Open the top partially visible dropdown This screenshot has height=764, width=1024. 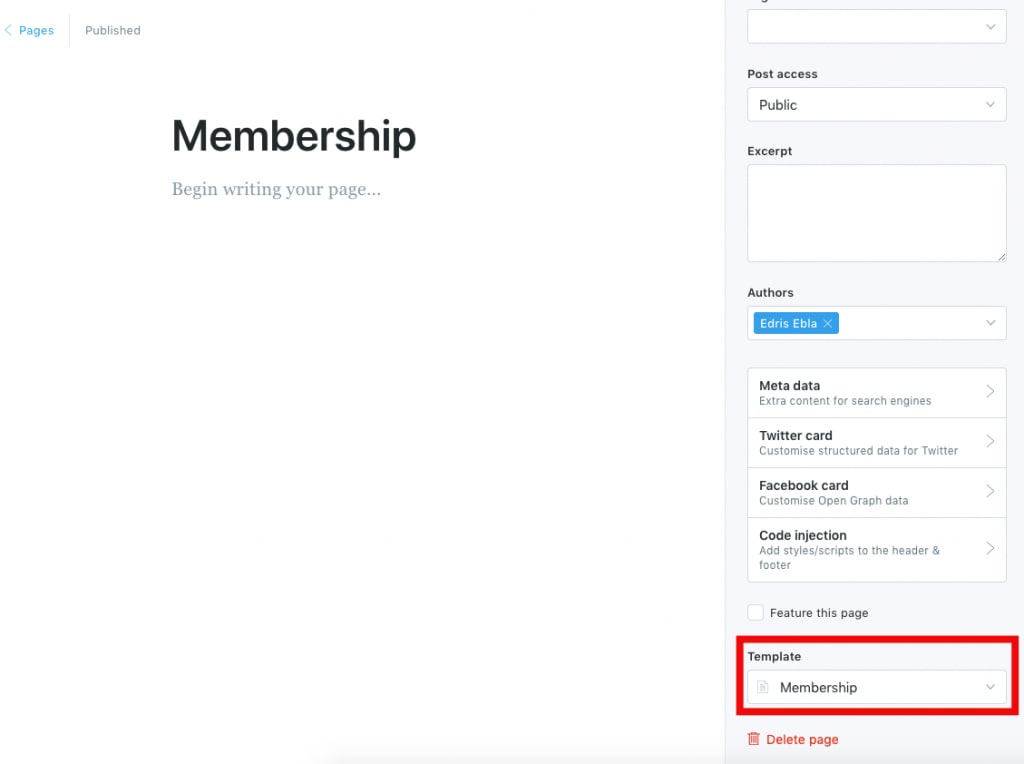[876, 26]
